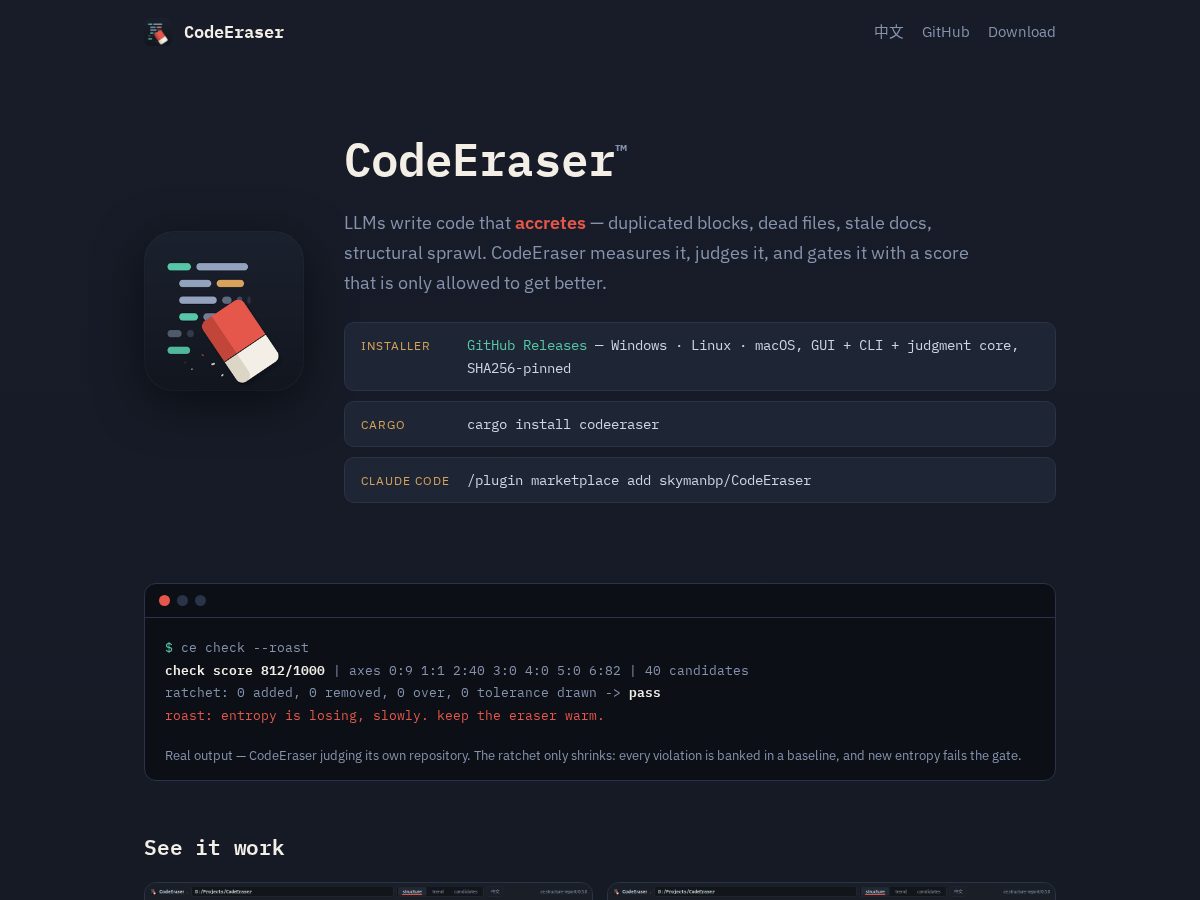Click "SHA256-pinned" in the installer row
Viewport: 1200px width, 900px height.
tap(519, 368)
